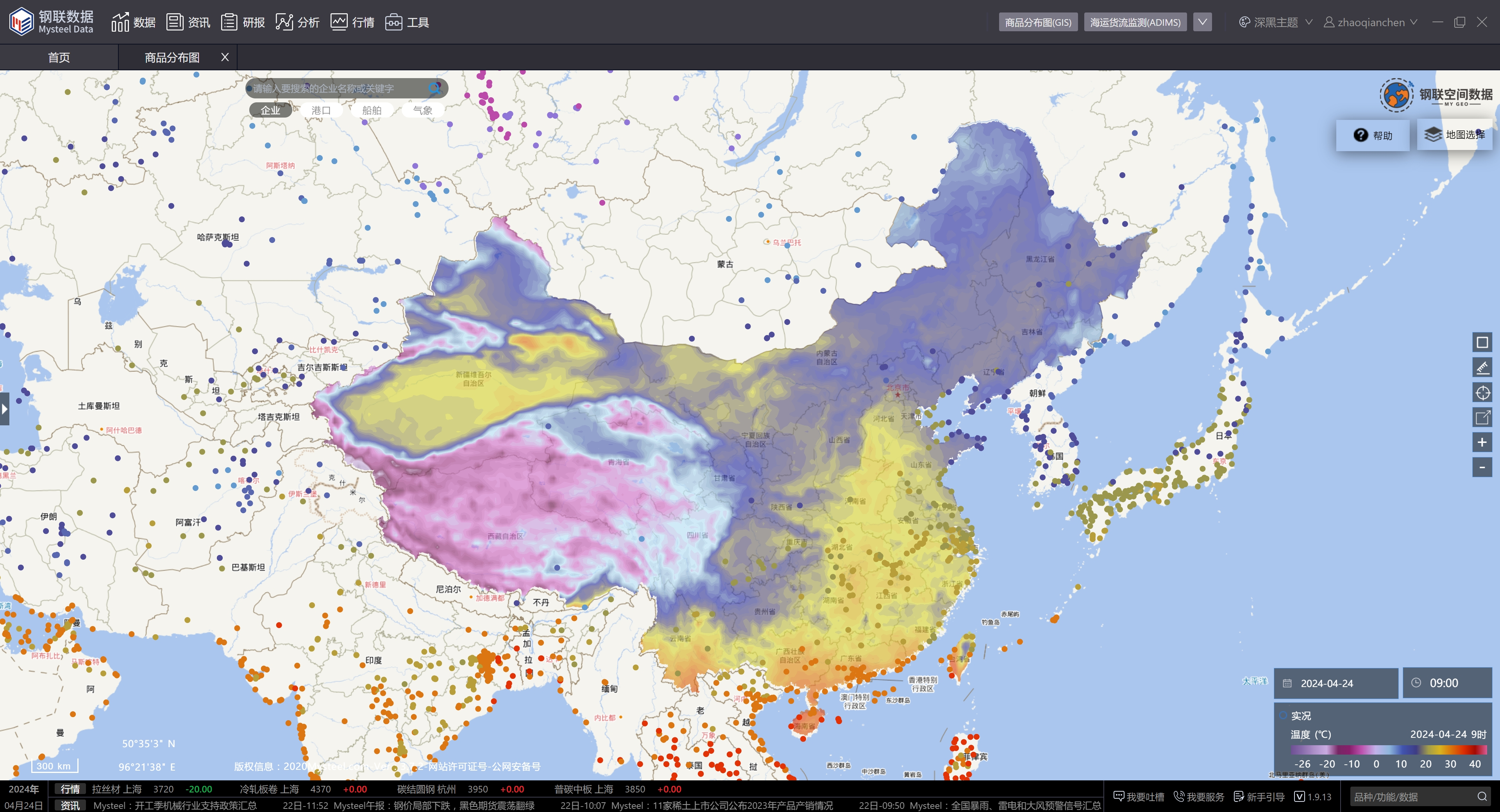
Task: Select the ruler measure tool
Action: [x=1482, y=367]
